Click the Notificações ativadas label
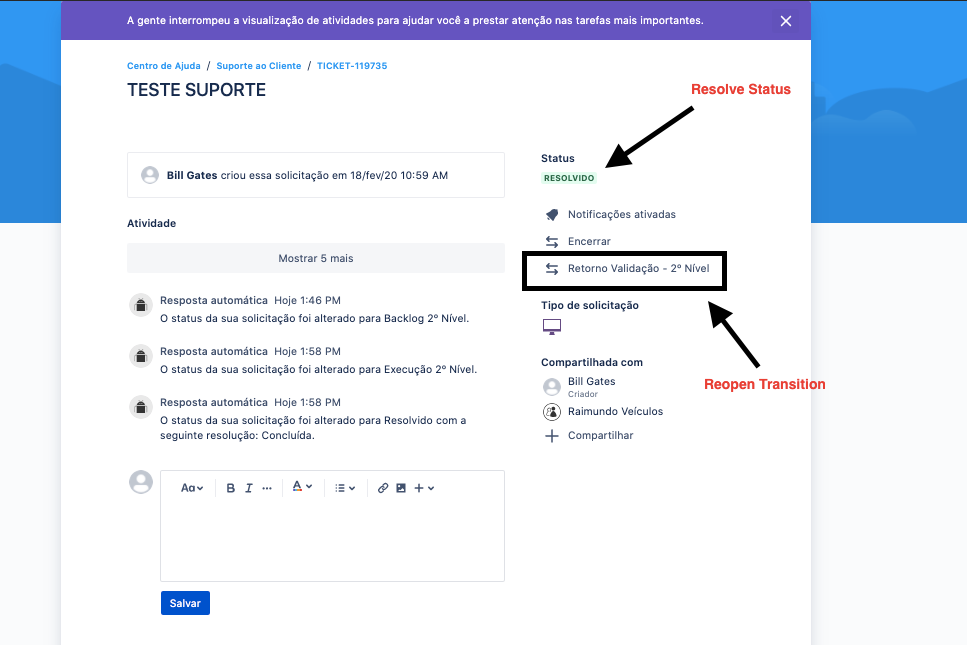Viewport: 967px width, 645px height. pos(622,215)
